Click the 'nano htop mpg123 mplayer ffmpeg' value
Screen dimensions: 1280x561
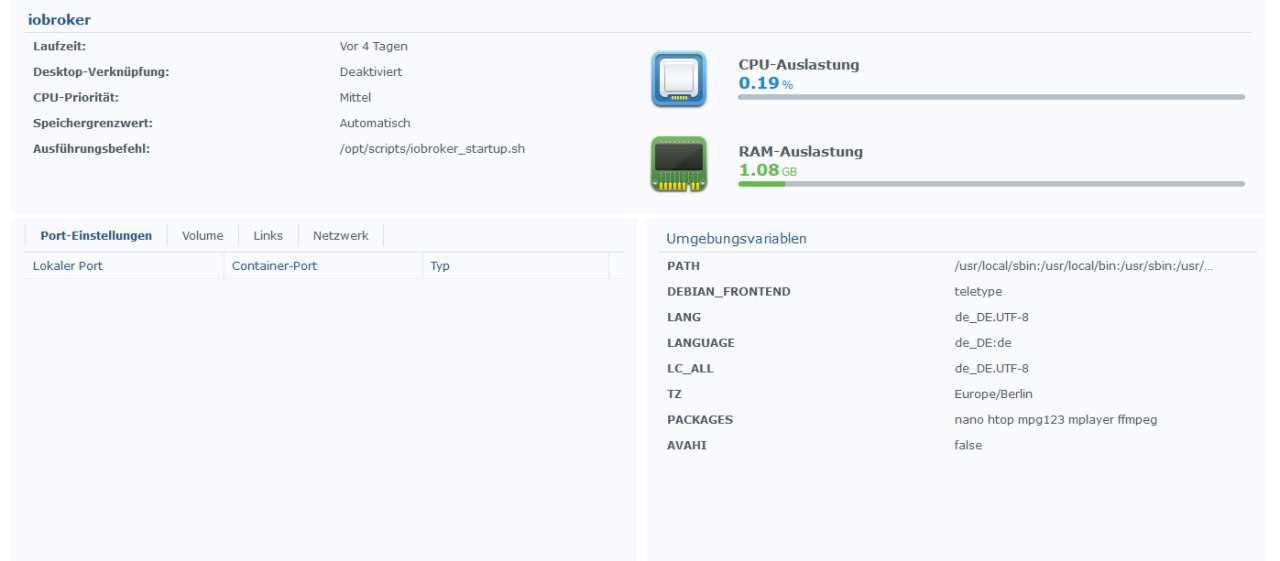coord(1055,420)
